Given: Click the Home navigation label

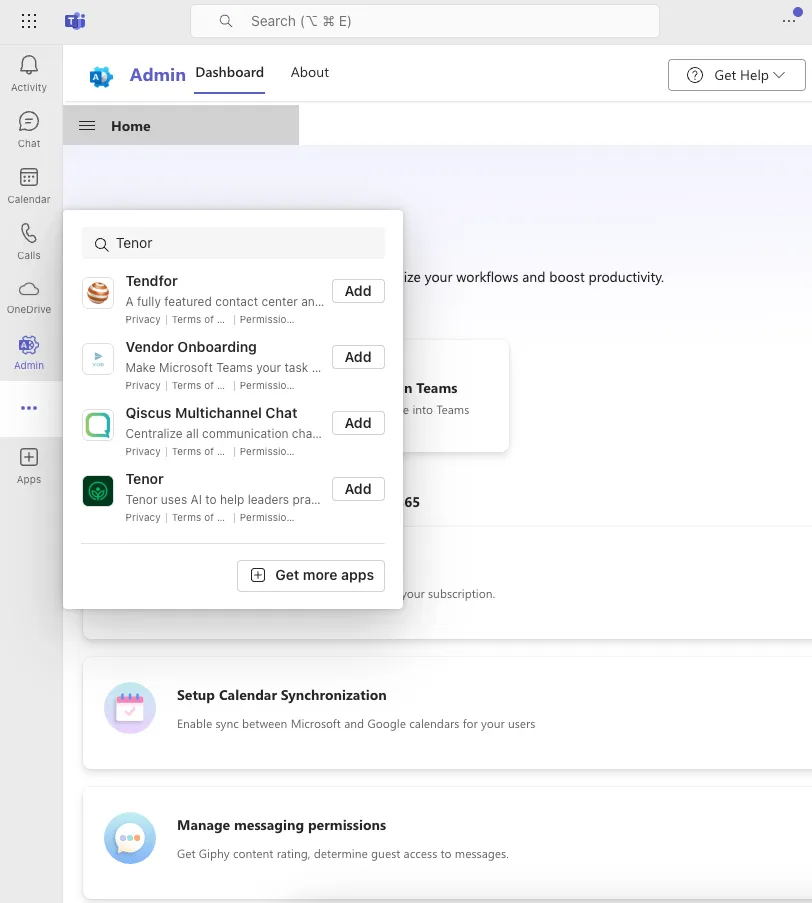Looking at the screenshot, I should coord(131,126).
